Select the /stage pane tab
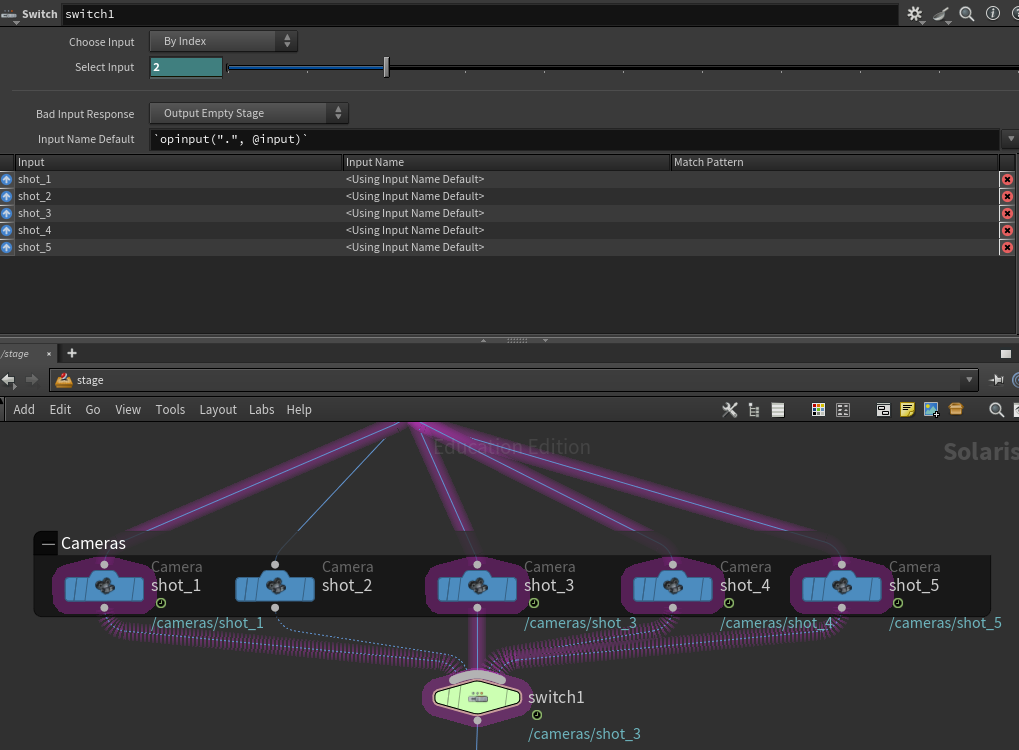Image resolution: width=1019 pixels, height=750 pixels. pos(16,354)
